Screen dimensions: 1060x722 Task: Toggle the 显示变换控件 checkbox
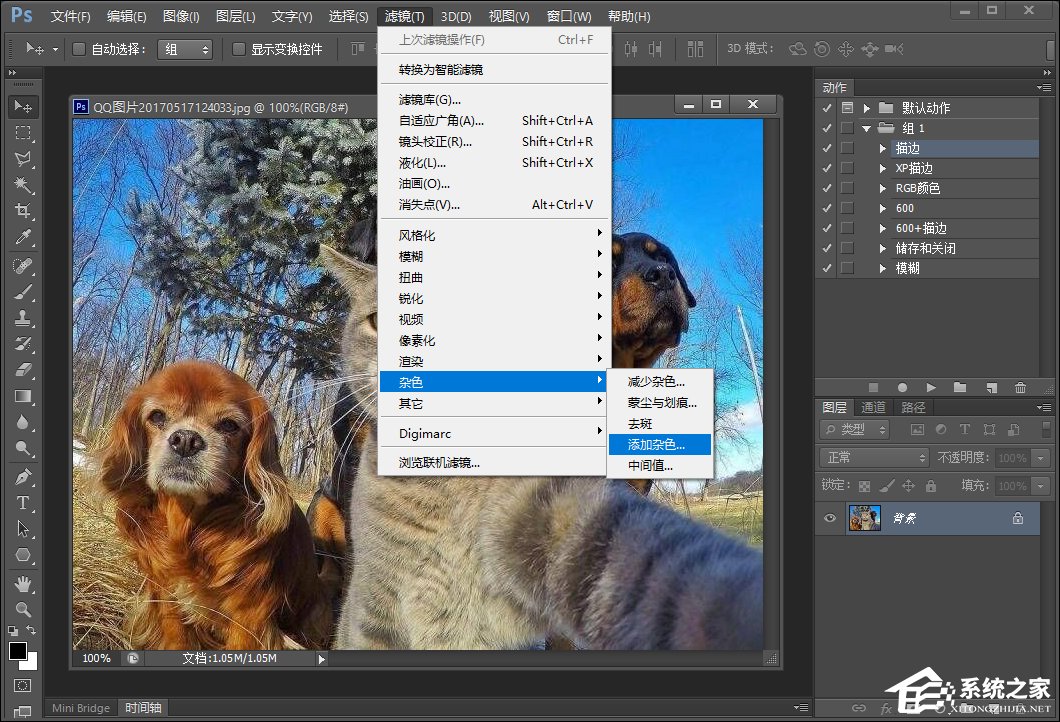click(x=237, y=48)
